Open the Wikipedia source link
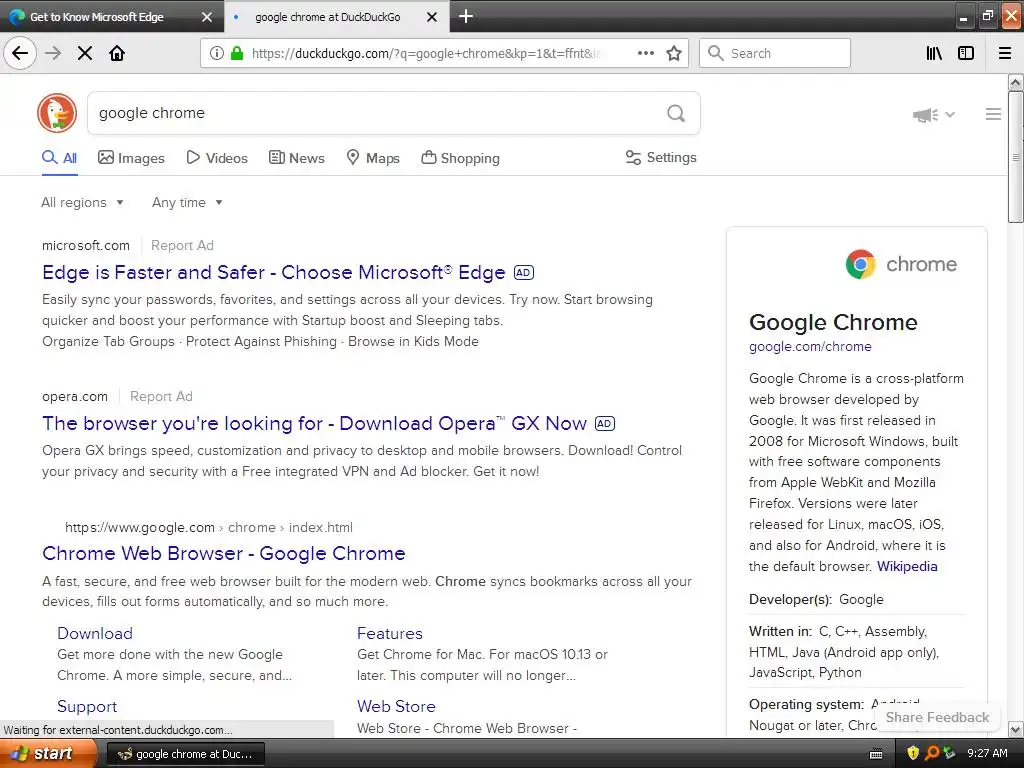The image size is (1024, 768). [906, 566]
